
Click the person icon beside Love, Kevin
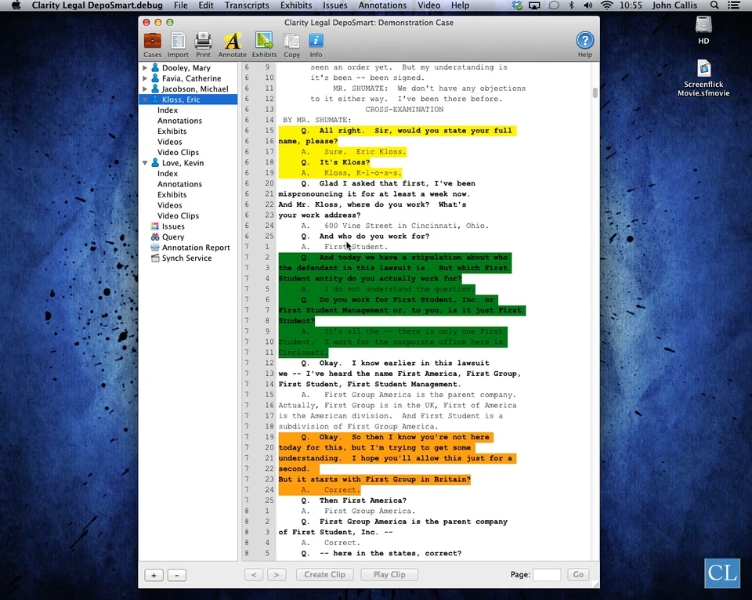click(155, 163)
